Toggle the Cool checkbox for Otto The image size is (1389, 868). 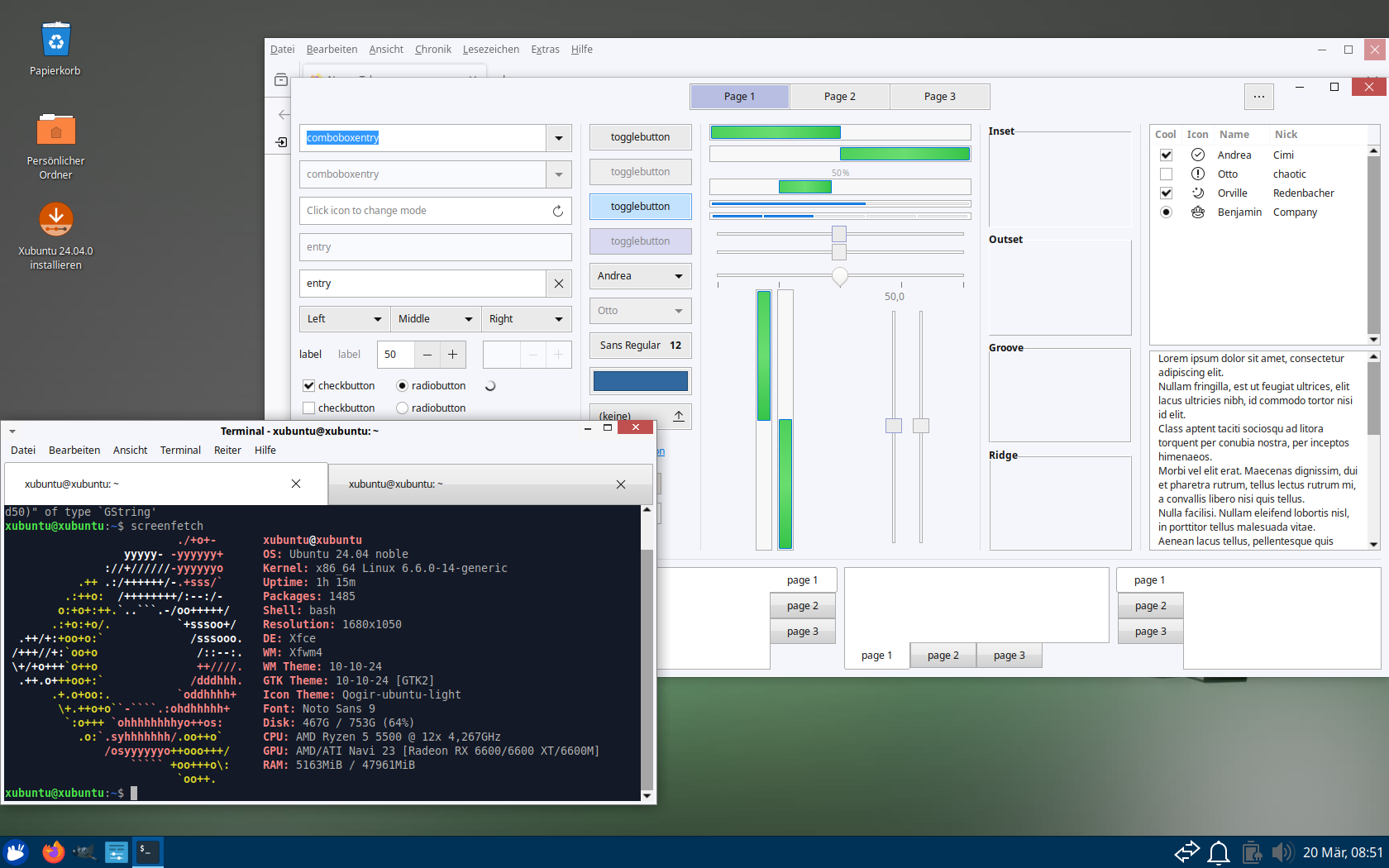1166,174
